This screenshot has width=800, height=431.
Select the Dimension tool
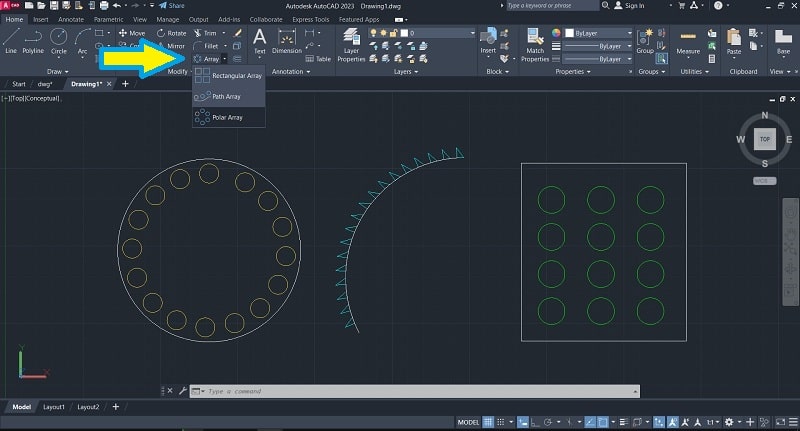[x=287, y=41]
